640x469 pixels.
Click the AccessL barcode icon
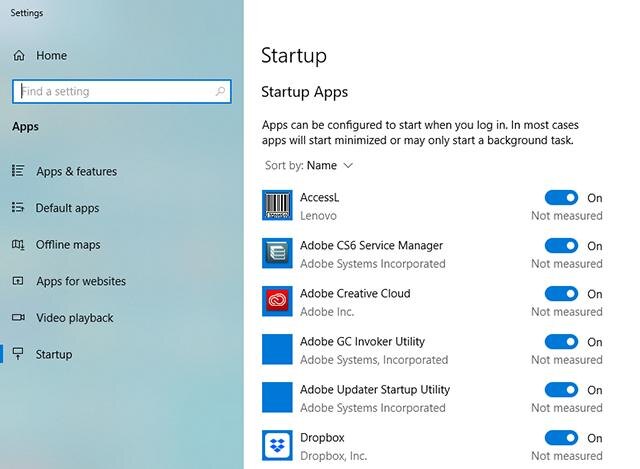277,205
